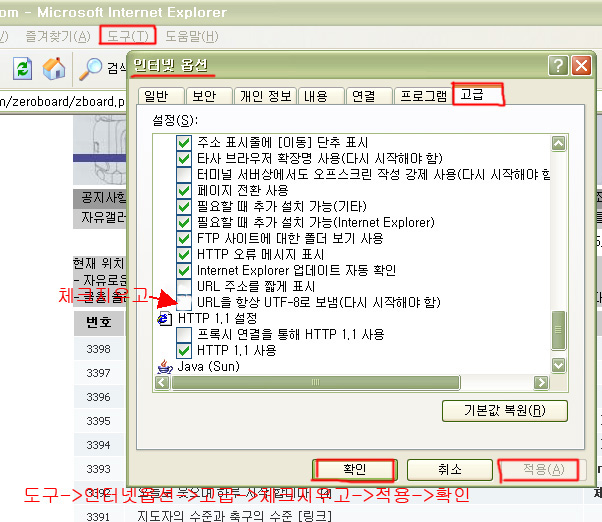602x522 pixels.
Task: Click the magnifier 검색 search icon
Action: coord(91,68)
